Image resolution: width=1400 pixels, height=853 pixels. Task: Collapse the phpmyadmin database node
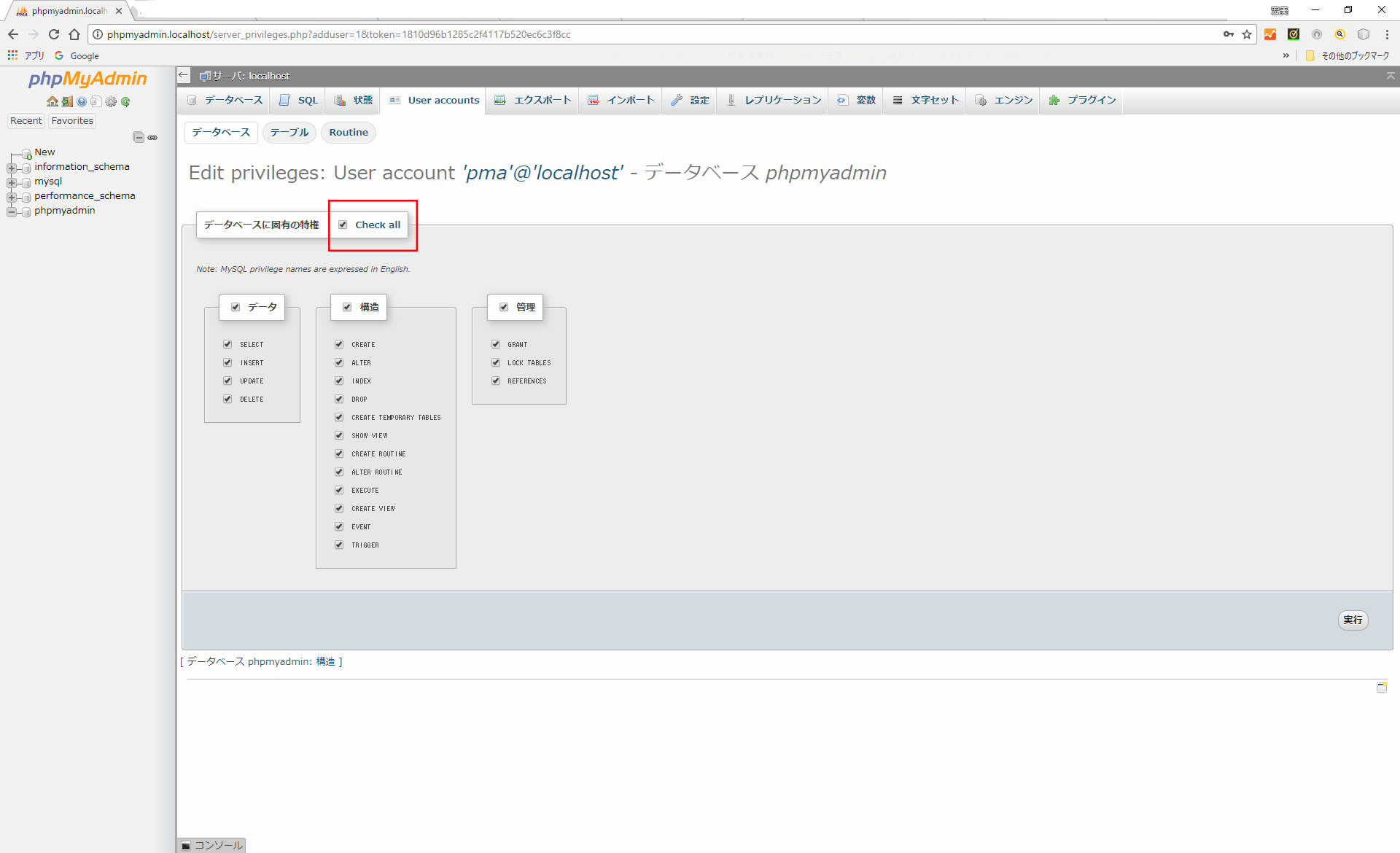coord(12,211)
